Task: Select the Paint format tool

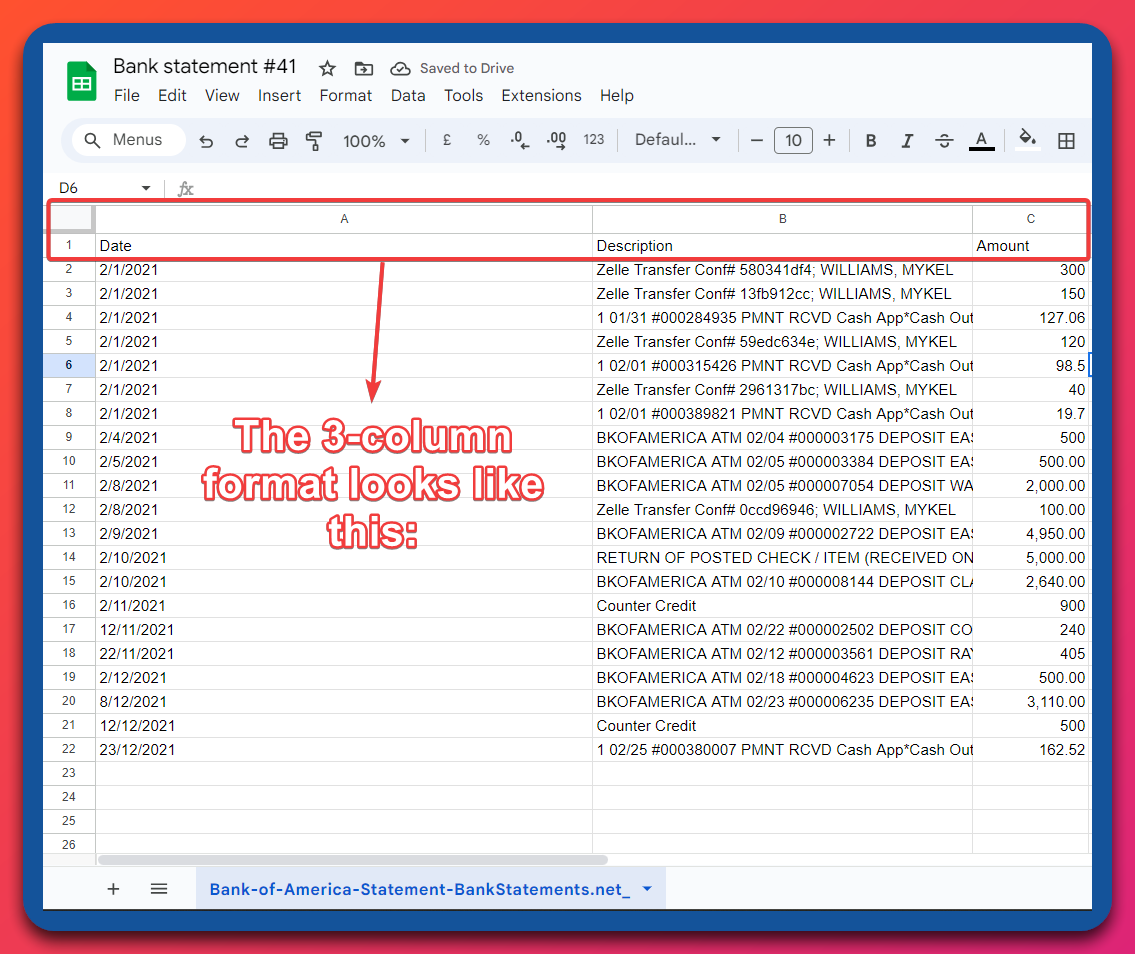Action: [x=314, y=140]
